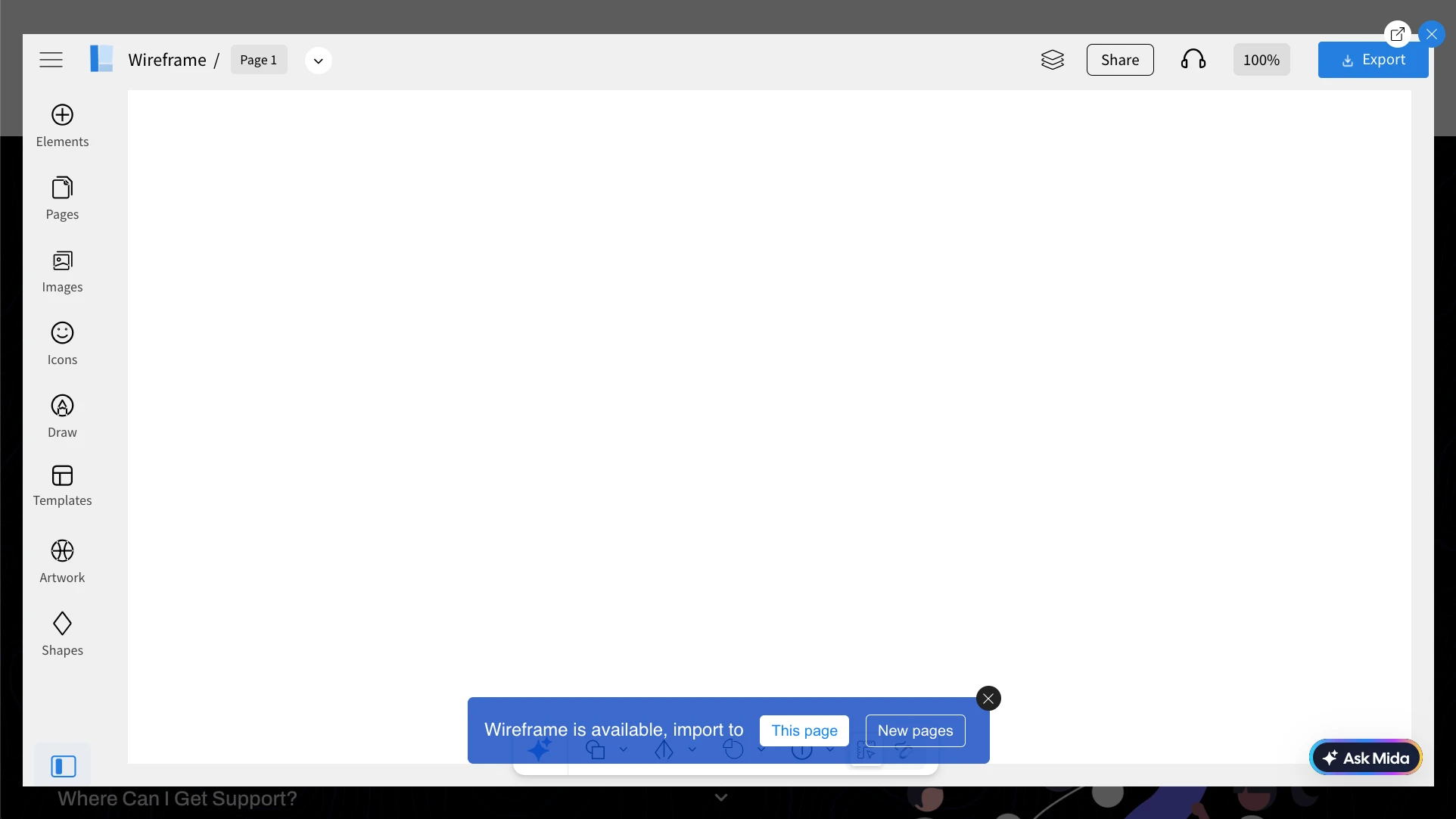Toggle the panel visibility icon at bottom left
The height and width of the screenshot is (819, 1456).
[x=63, y=766]
